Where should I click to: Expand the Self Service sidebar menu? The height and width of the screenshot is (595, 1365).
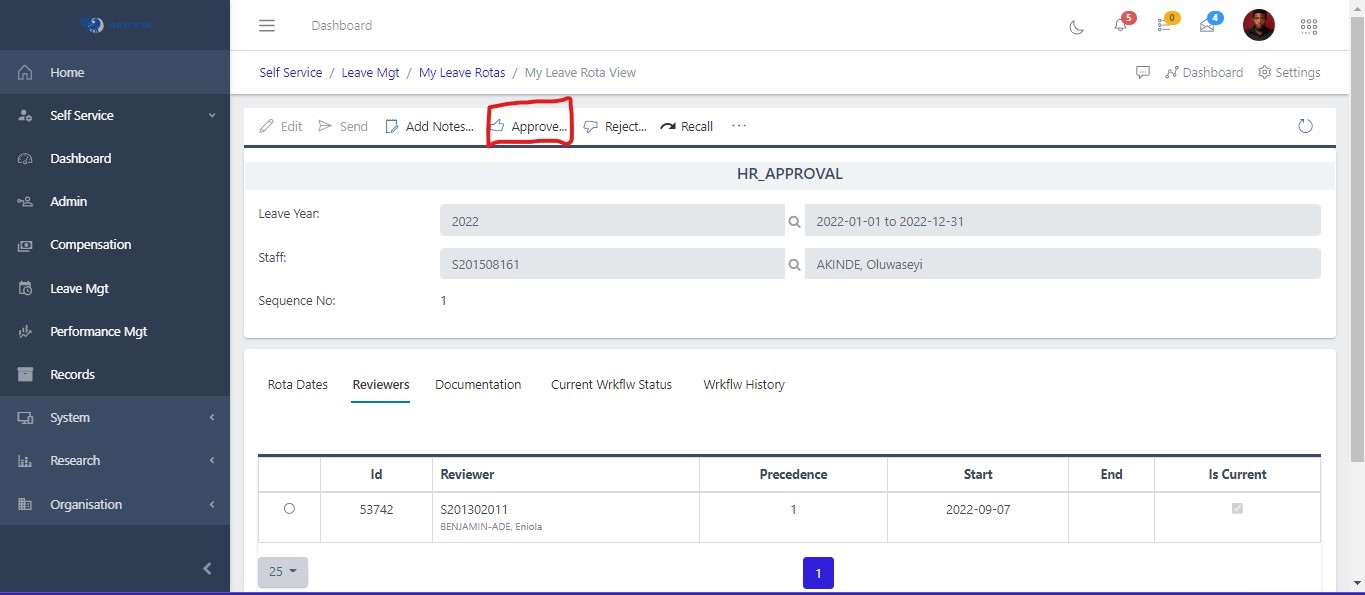pos(115,116)
